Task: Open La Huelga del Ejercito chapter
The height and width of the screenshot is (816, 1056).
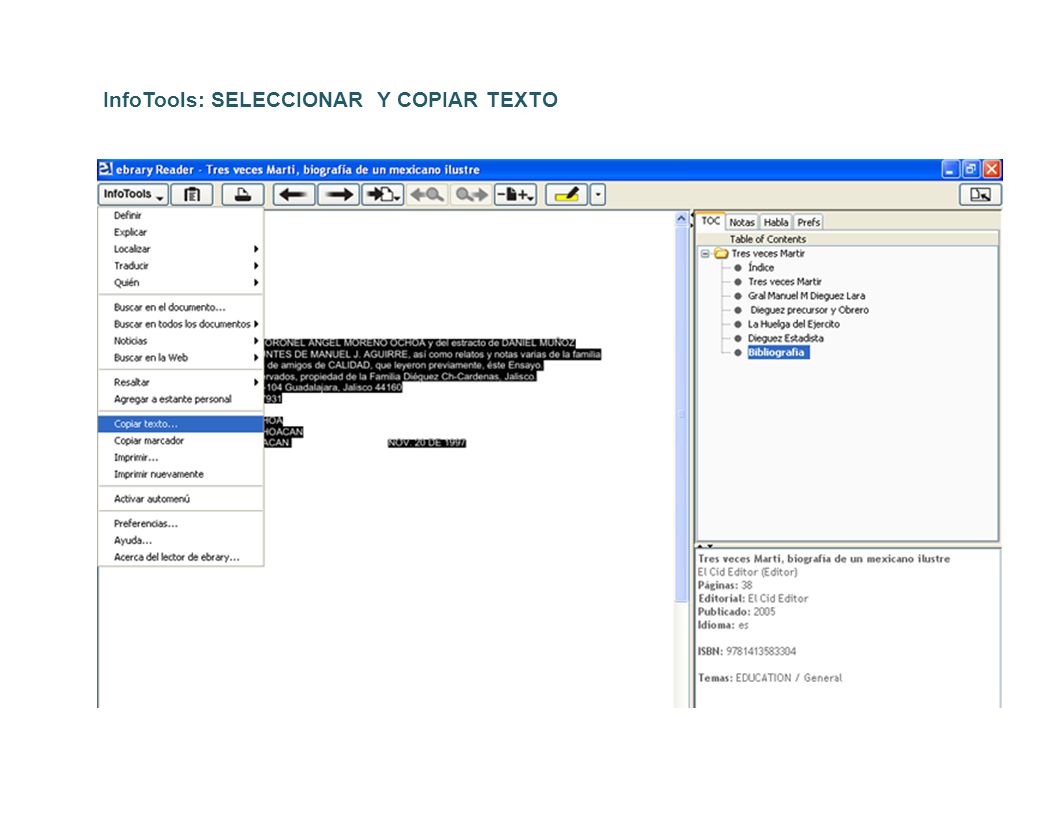Action: click(x=793, y=324)
